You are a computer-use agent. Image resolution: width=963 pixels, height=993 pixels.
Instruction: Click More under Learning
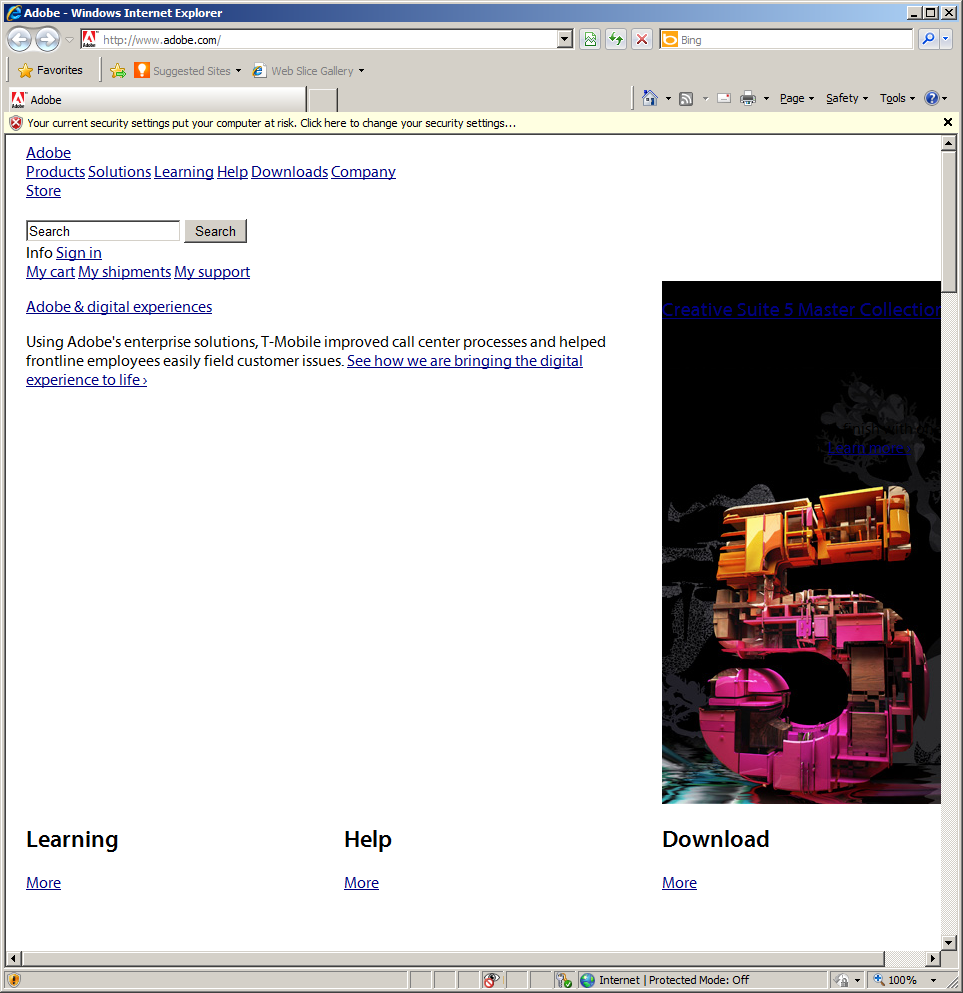[x=43, y=883]
